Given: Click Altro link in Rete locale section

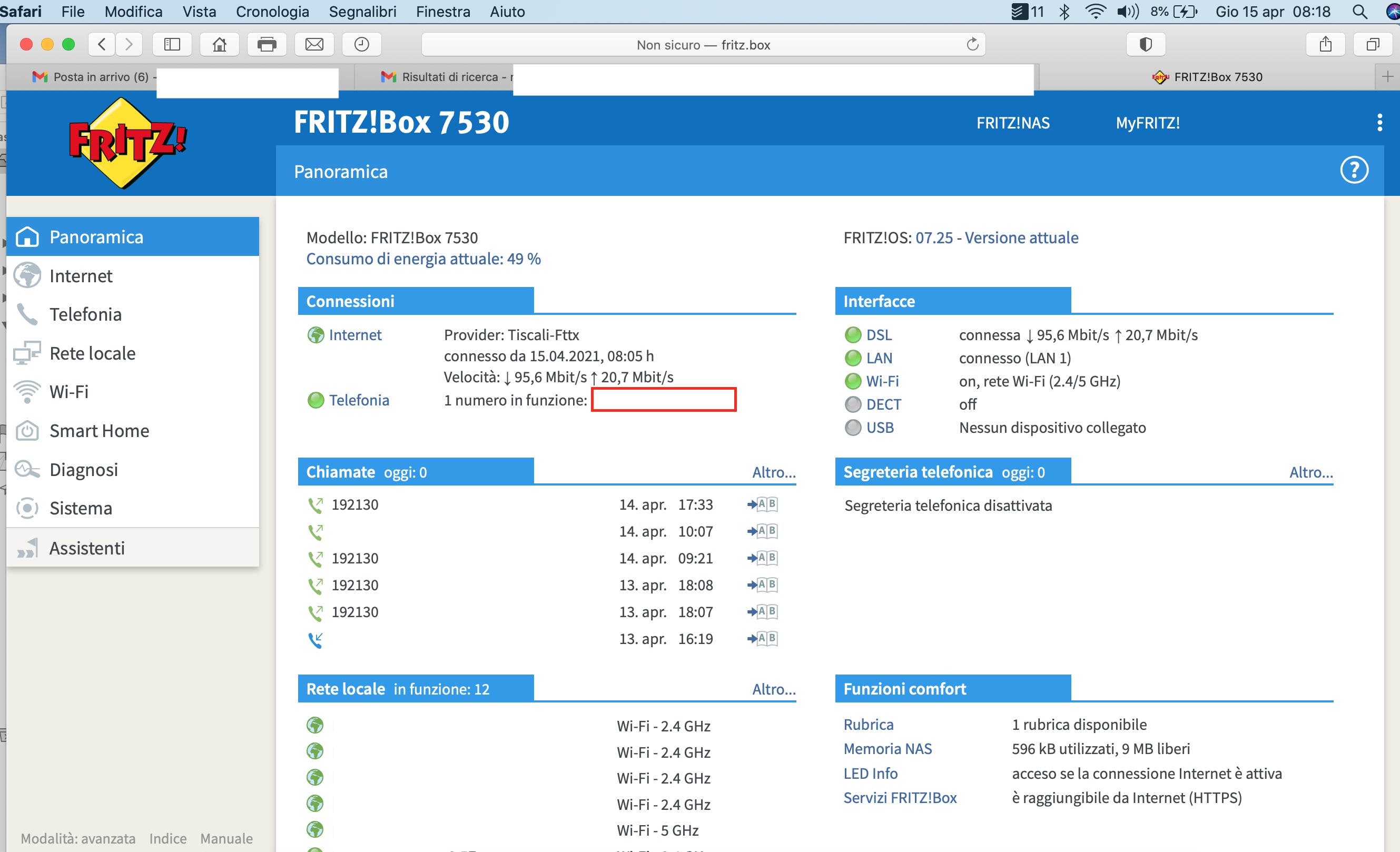Looking at the screenshot, I should 774,689.
